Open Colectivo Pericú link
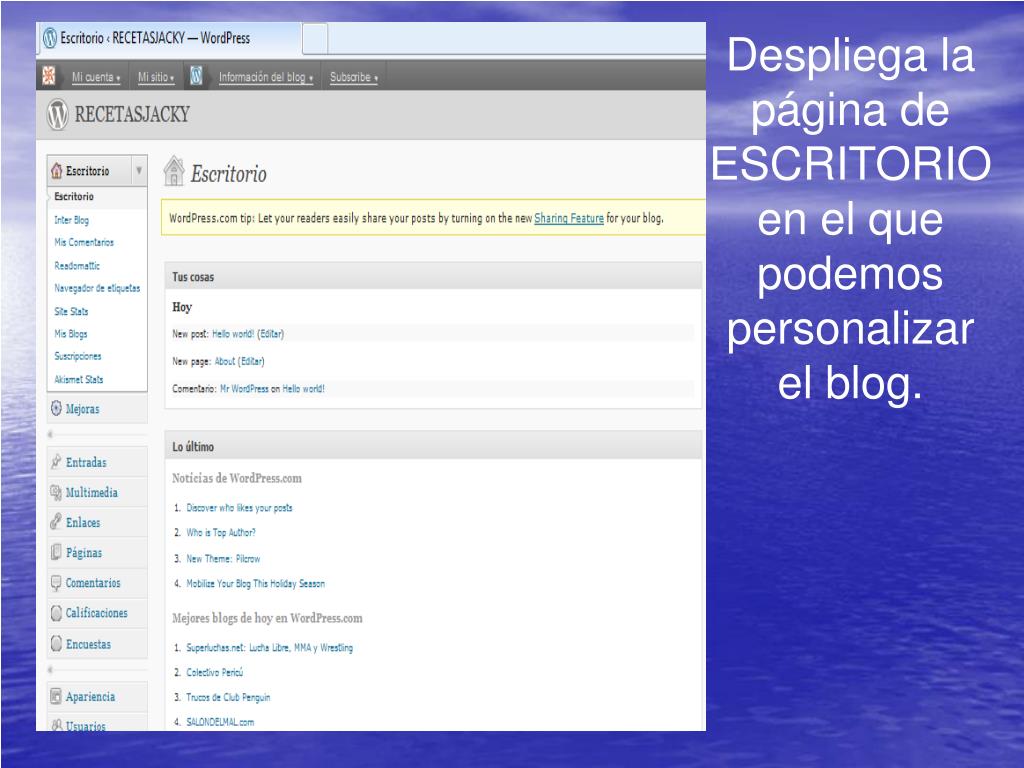The image size is (1024, 768). click(215, 672)
